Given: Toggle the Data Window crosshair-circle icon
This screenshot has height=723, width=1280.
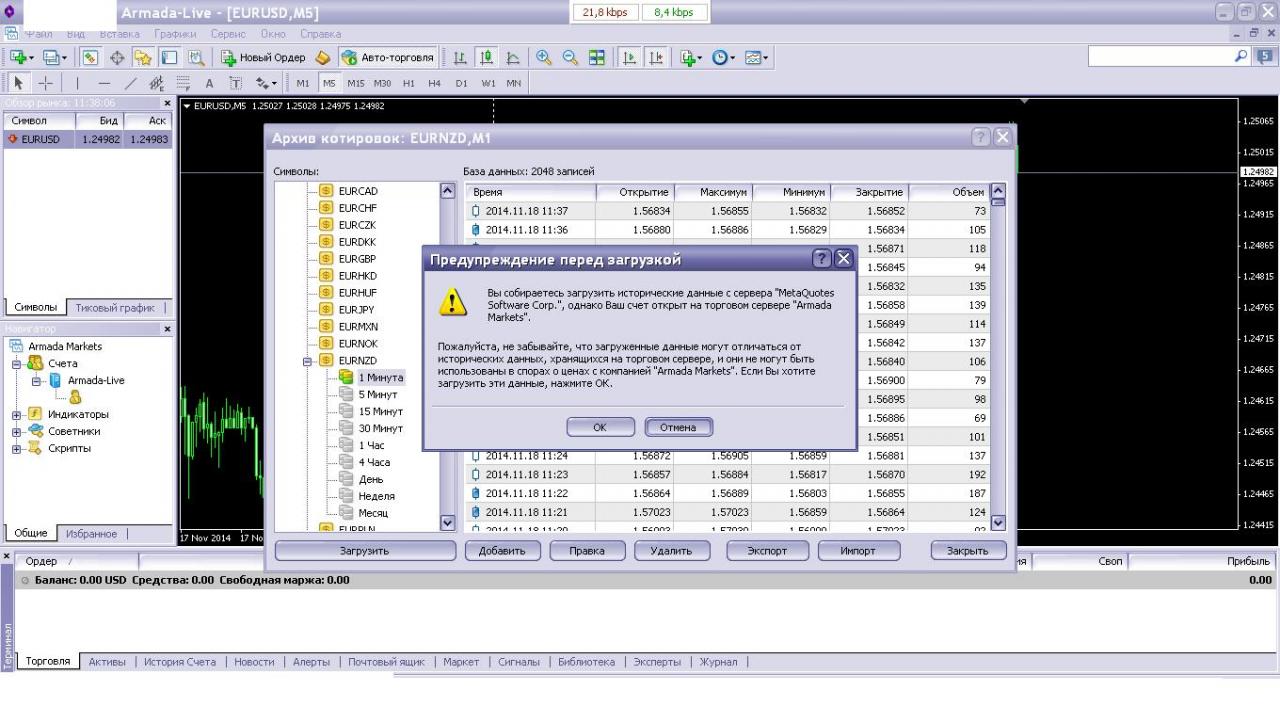Looking at the screenshot, I should 117,58.
